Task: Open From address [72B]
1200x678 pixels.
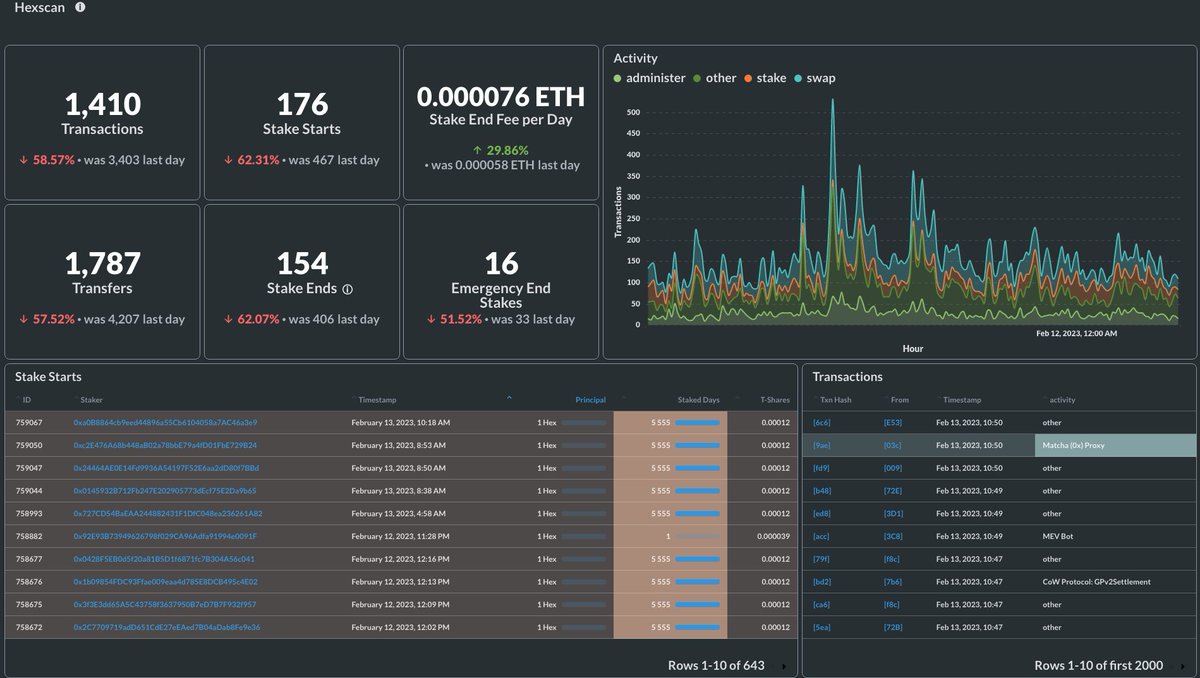Action: point(893,627)
